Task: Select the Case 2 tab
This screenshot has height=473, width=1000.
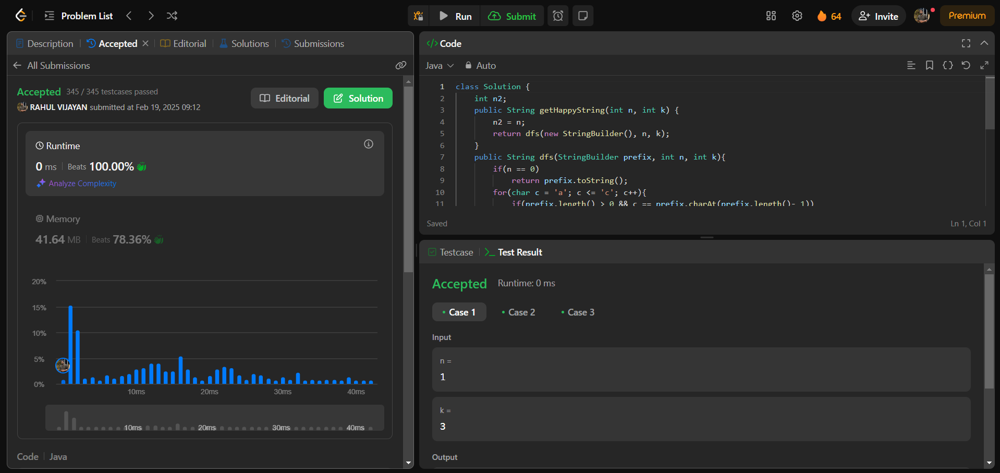Action: tap(518, 312)
